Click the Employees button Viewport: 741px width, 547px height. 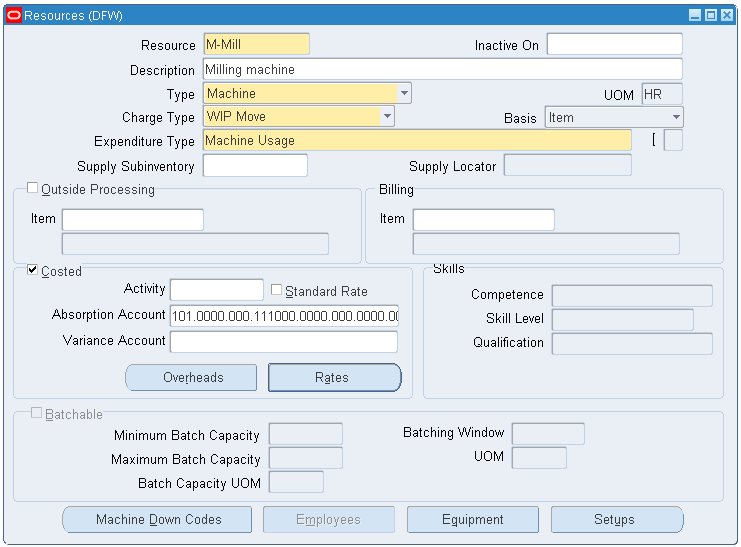pos(328,520)
